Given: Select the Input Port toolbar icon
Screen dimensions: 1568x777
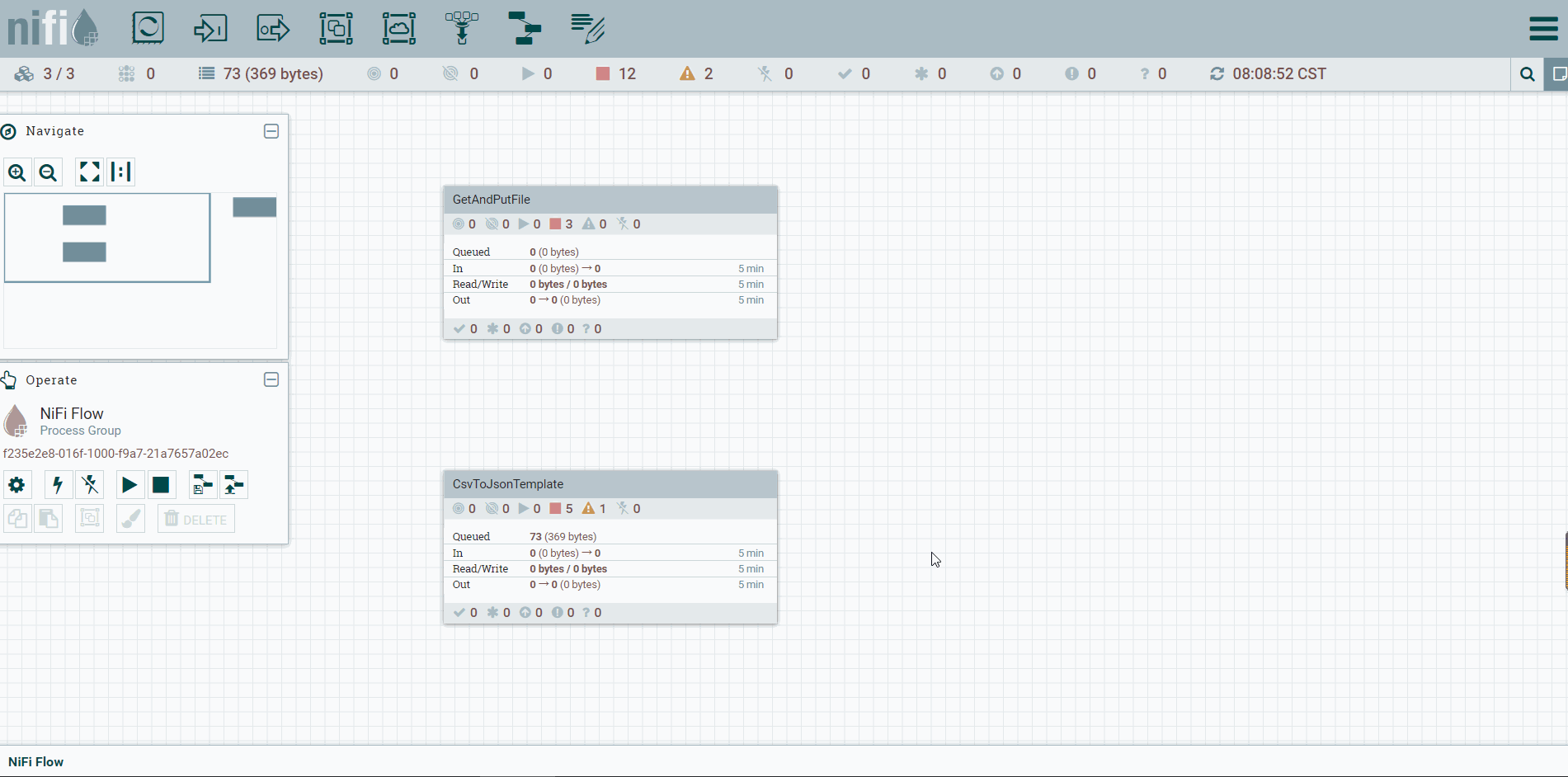Looking at the screenshot, I should tap(210, 29).
